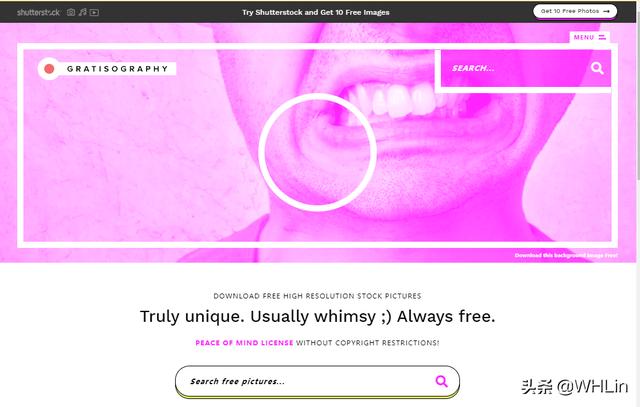Click the hamburger lines icon beside MENU

pos(602,37)
